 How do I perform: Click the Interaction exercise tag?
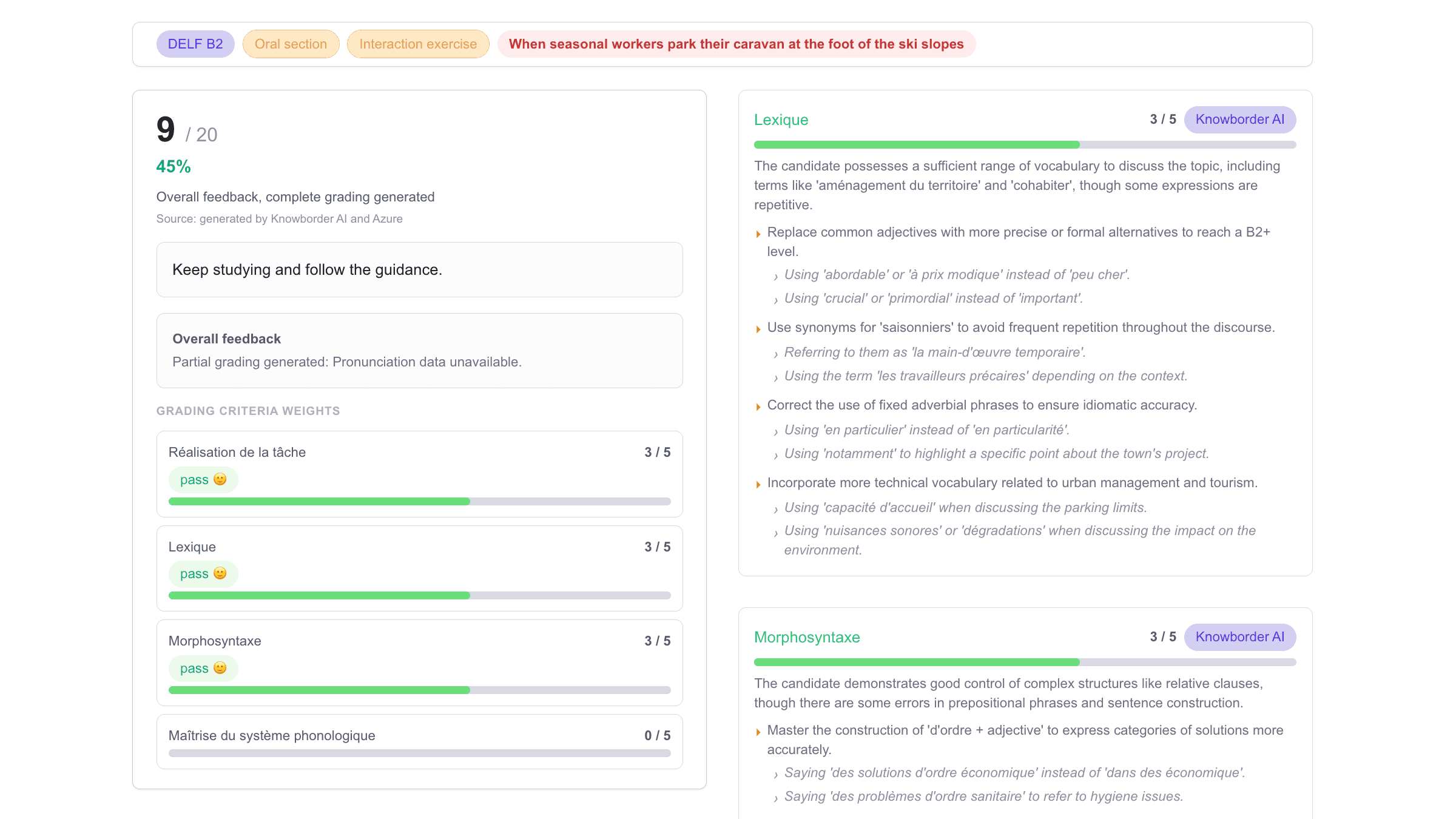tap(418, 44)
